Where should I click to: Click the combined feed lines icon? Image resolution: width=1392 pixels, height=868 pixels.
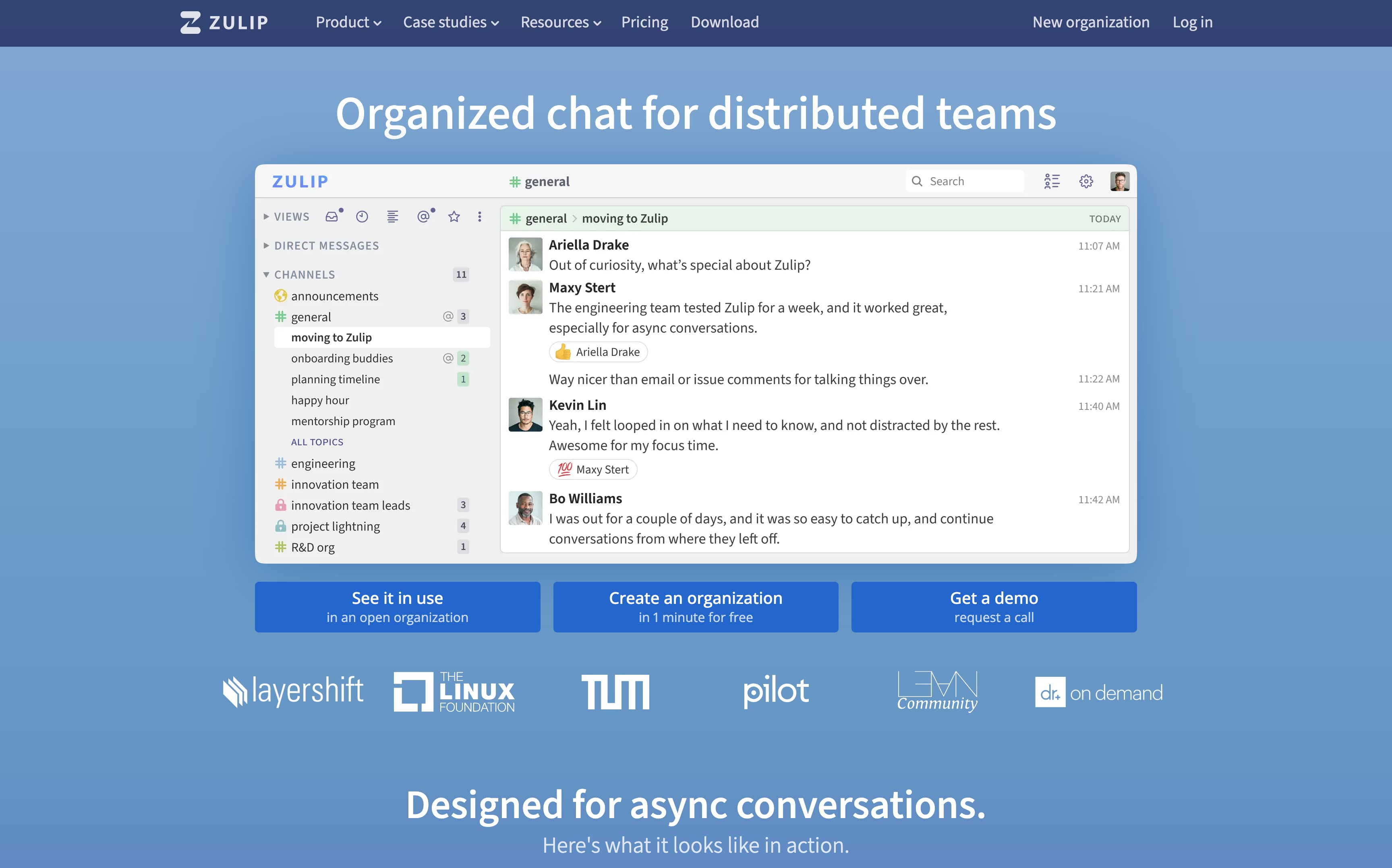tap(393, 217)
